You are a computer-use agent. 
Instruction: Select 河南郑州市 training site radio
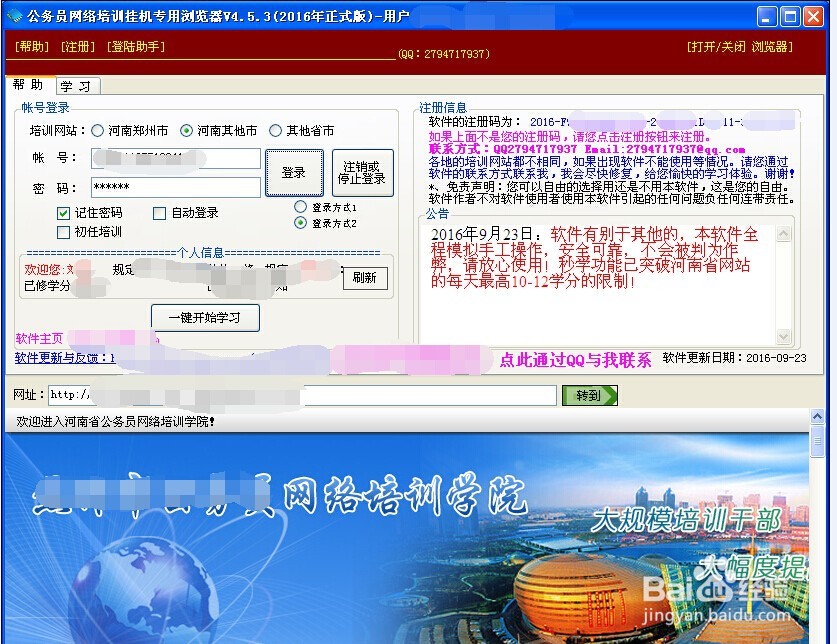pyautogui.click(x=97, y=130)
